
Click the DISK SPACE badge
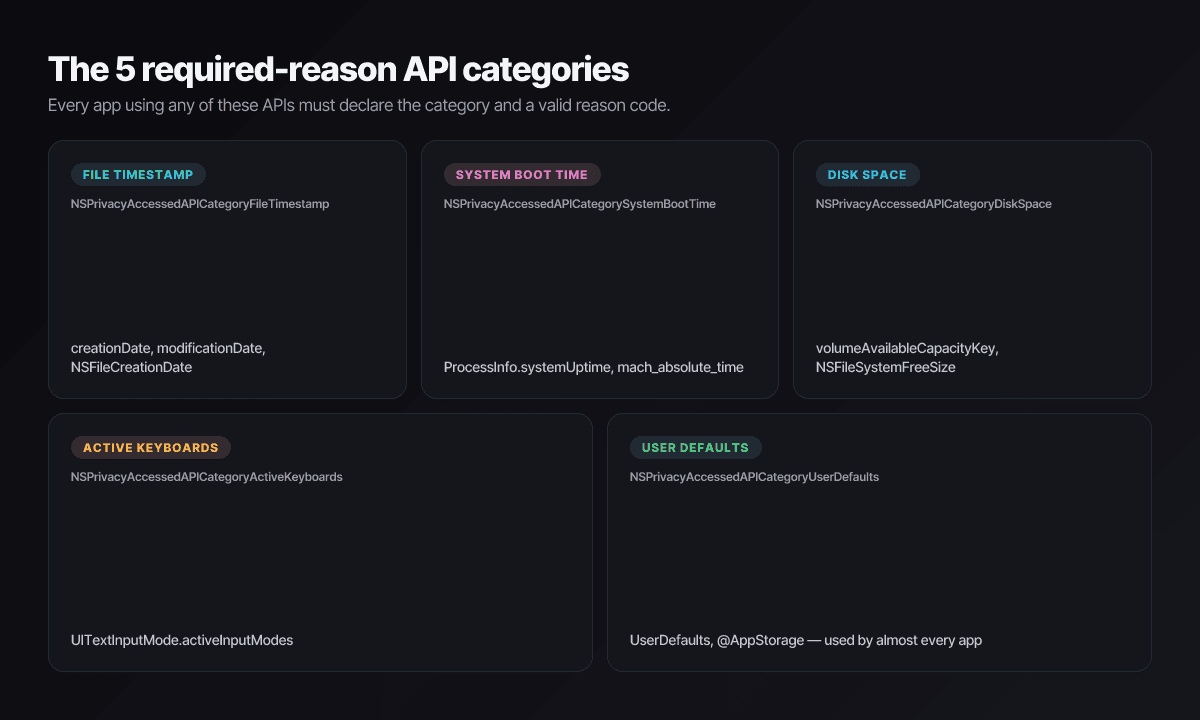click(x=867, y=175)
